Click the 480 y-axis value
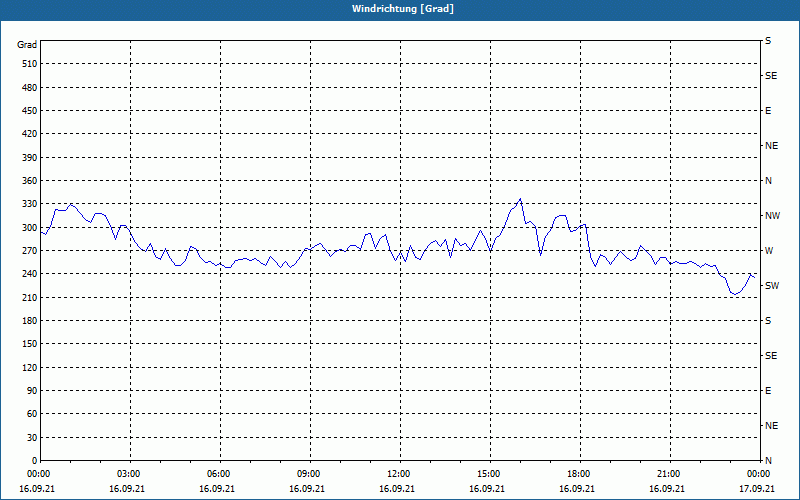Image resolution: width=800 pixels, height=500 pixels. point(30,88)
